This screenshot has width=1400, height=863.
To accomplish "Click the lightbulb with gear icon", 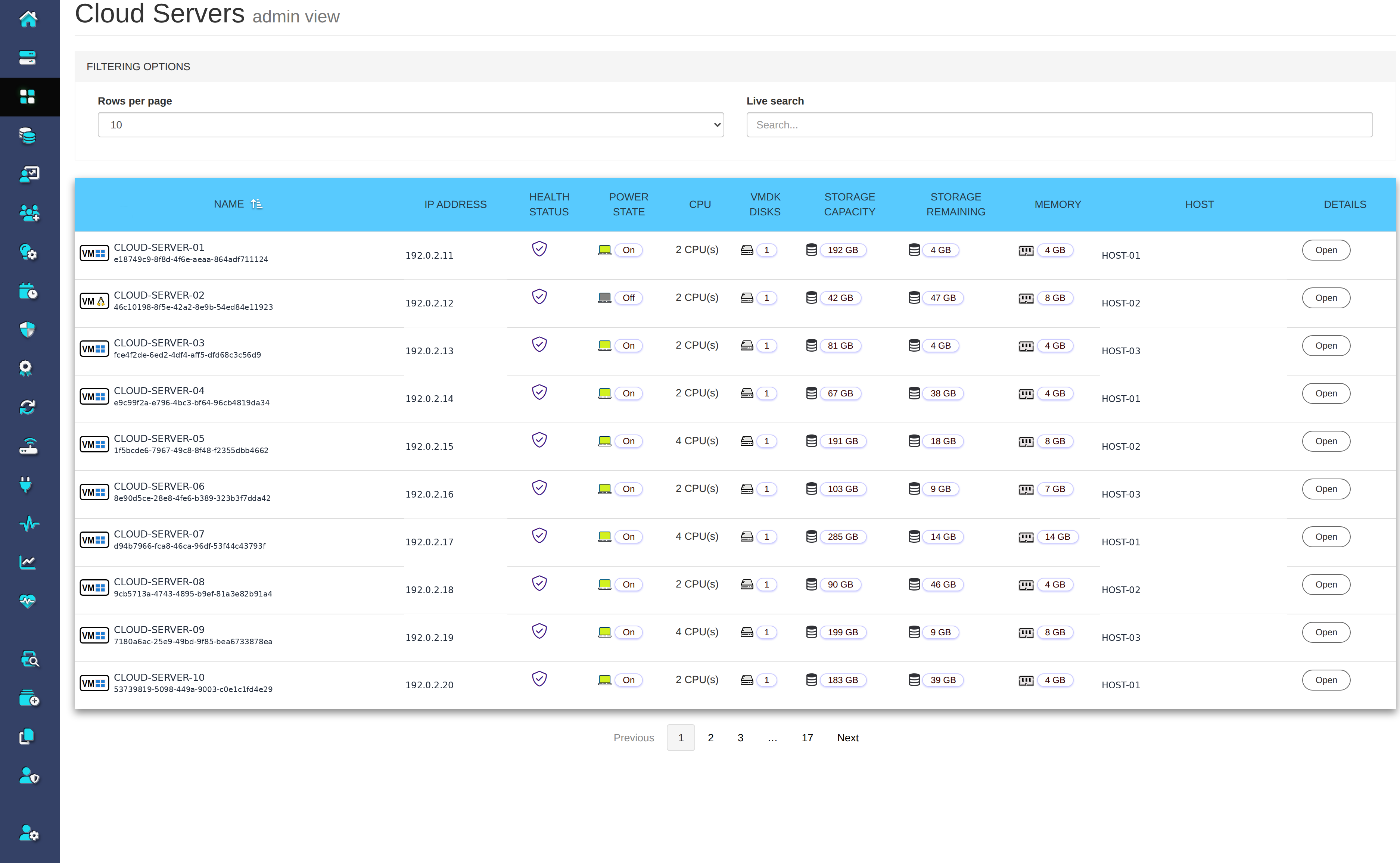I will tap(28, 252).
